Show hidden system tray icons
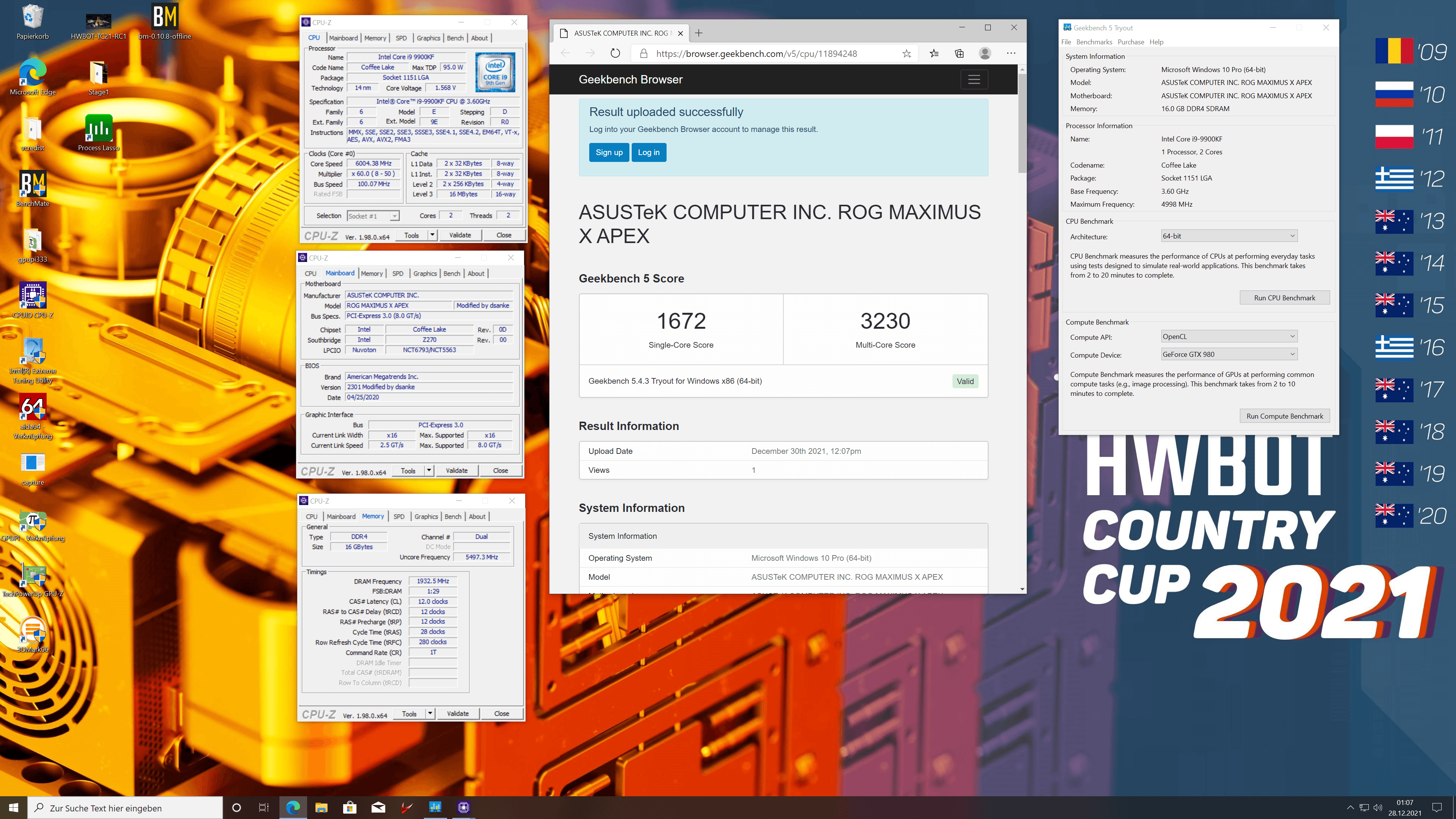The image size is (1456, 819). pos(1350,808)
